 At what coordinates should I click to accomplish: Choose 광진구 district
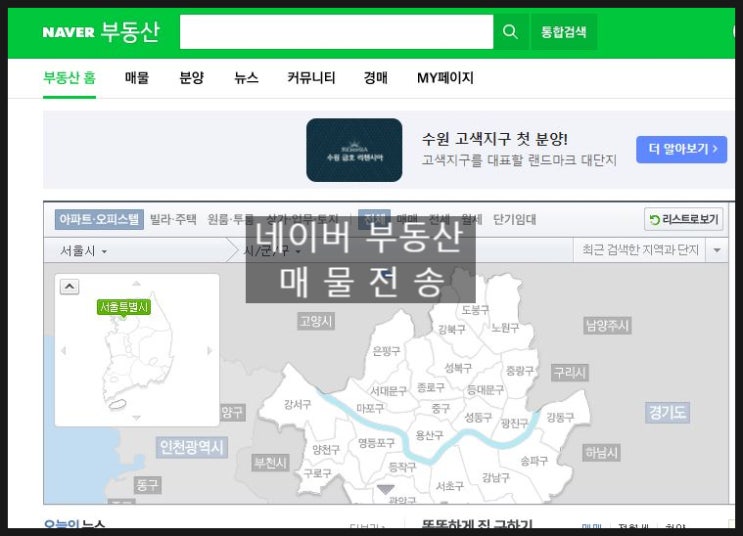[x=515, y=423]
